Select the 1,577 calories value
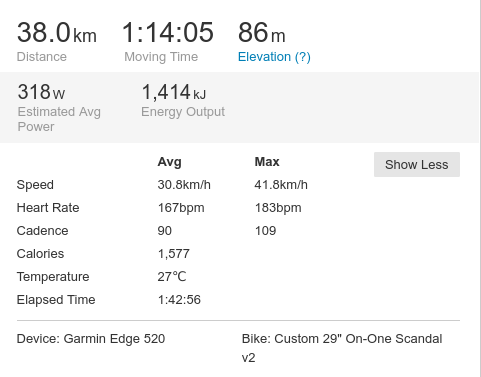 [x=173, y=254]
